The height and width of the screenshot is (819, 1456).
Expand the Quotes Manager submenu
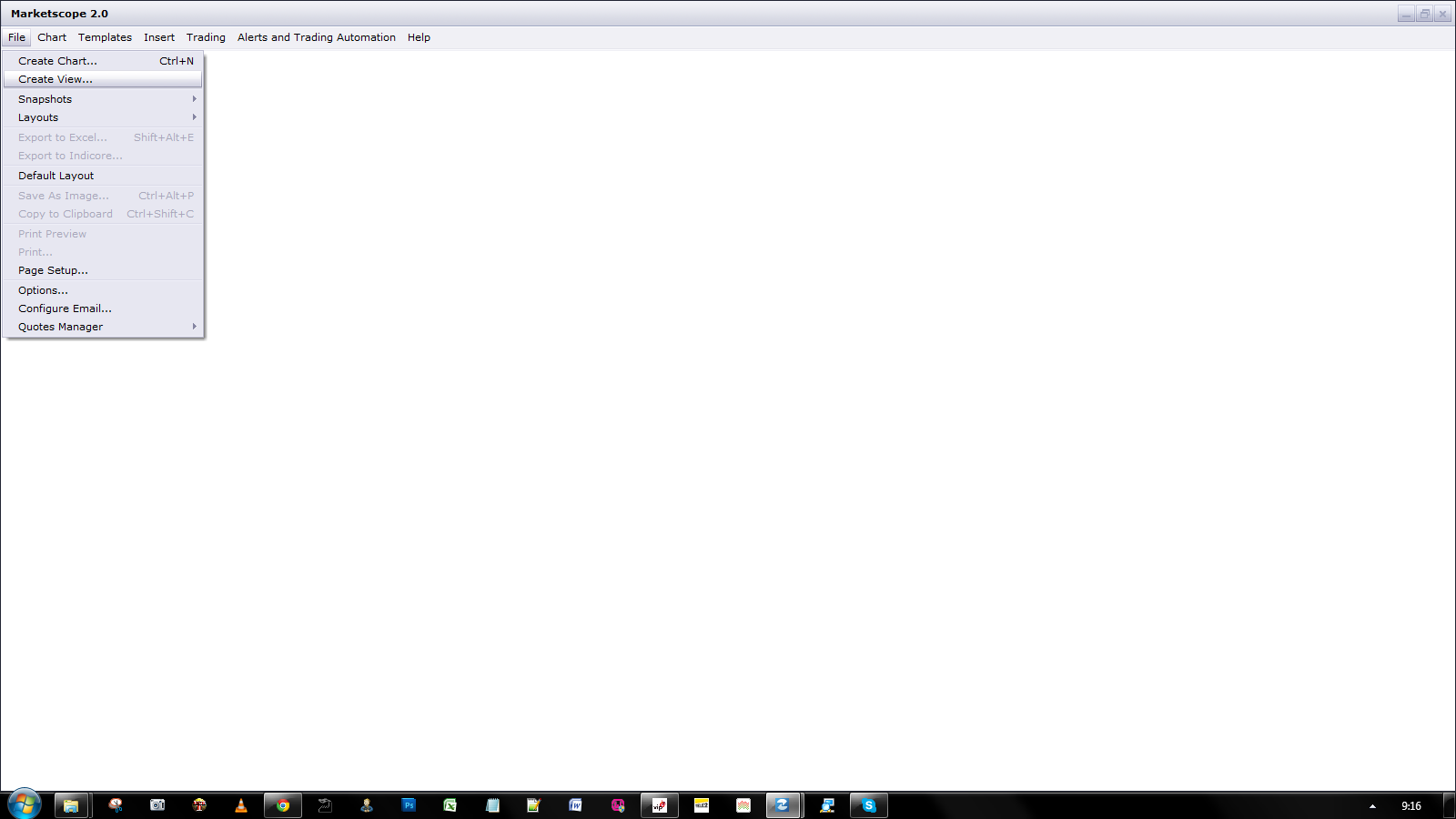(103, 327)
